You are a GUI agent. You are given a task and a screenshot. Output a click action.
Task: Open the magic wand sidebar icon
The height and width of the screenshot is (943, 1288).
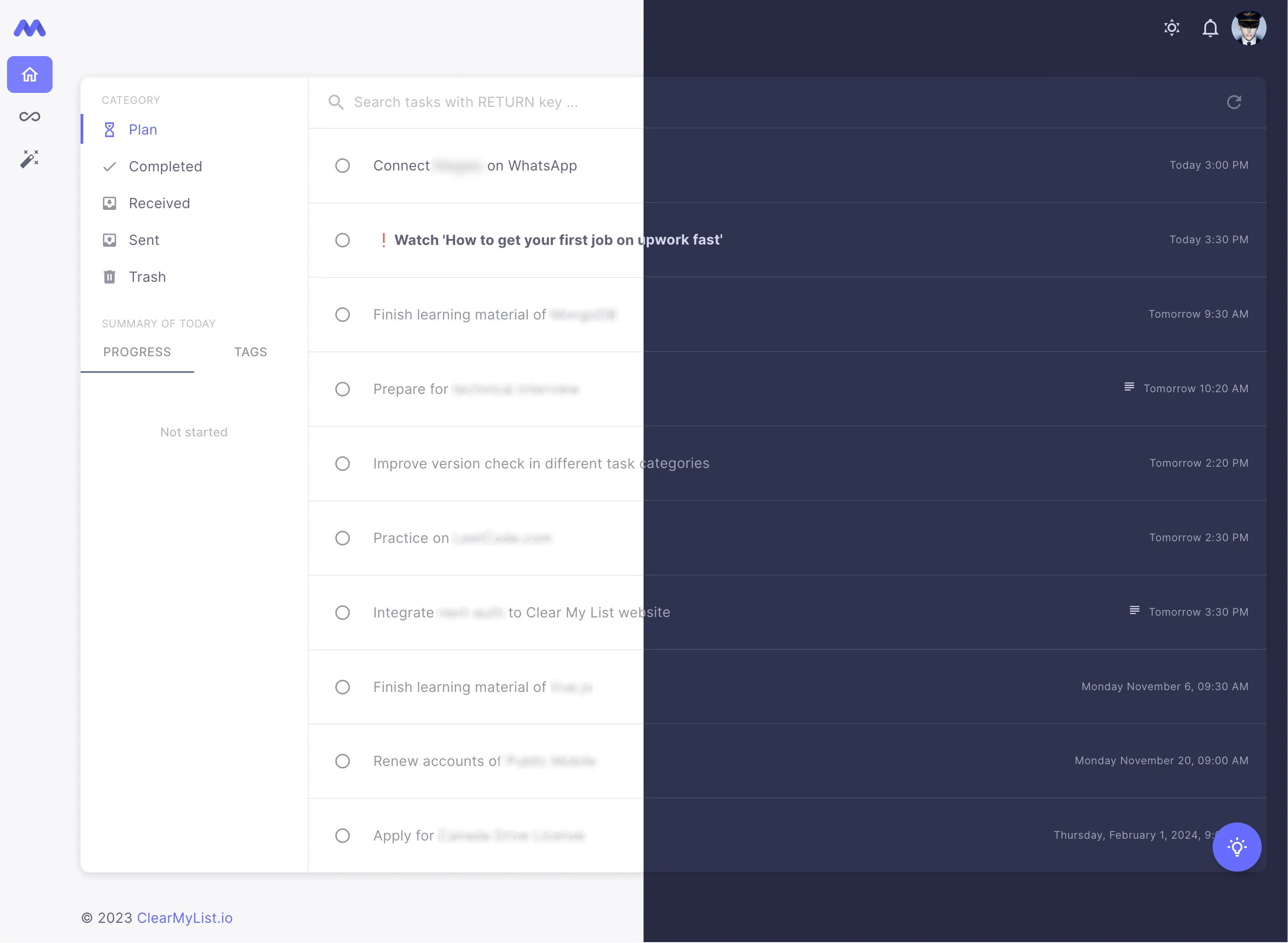30,159
